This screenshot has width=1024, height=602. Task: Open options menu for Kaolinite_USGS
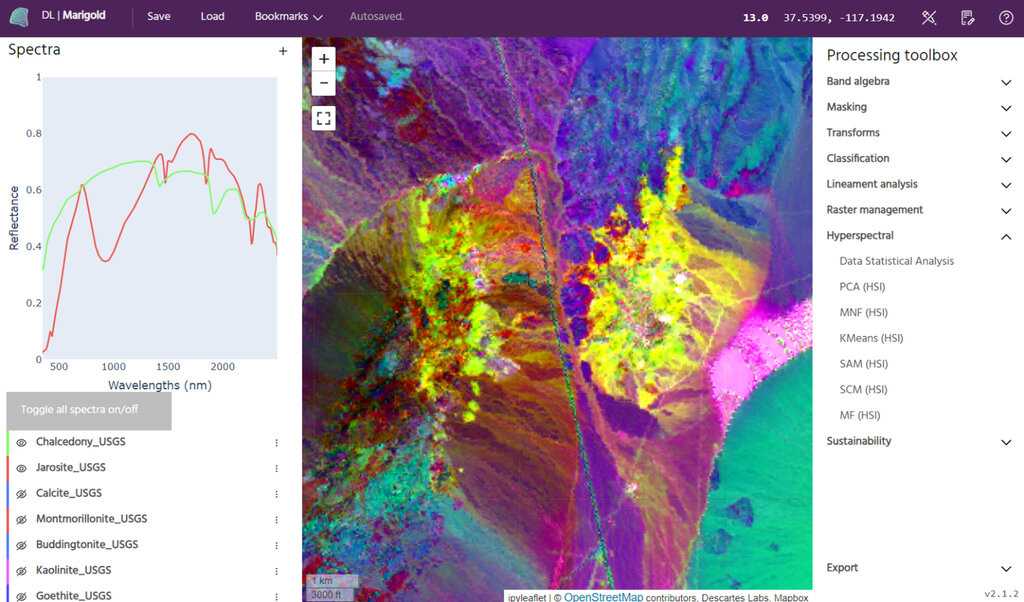[277, 571]
